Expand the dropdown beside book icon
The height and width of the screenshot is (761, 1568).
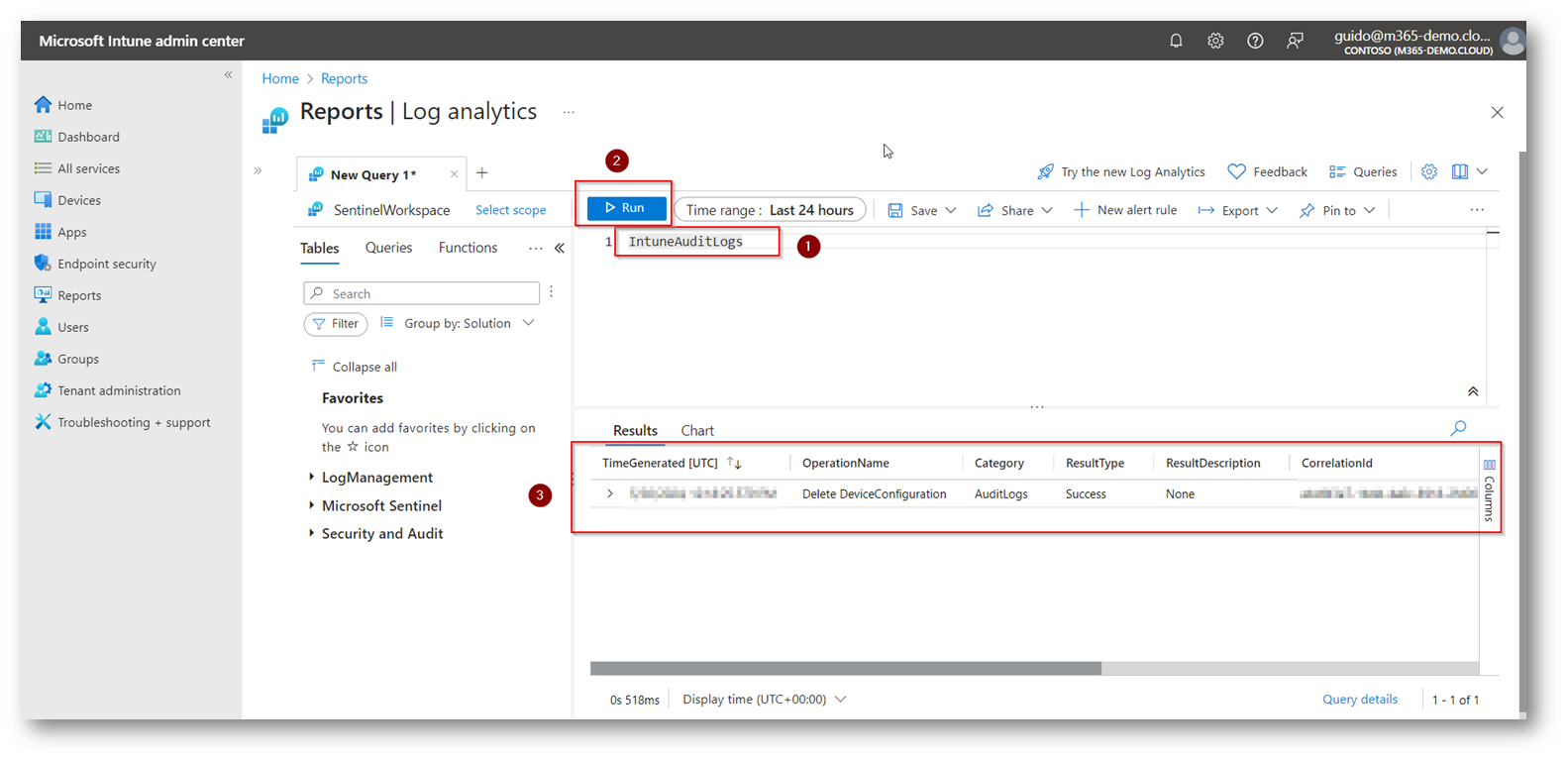point(1483,171)
